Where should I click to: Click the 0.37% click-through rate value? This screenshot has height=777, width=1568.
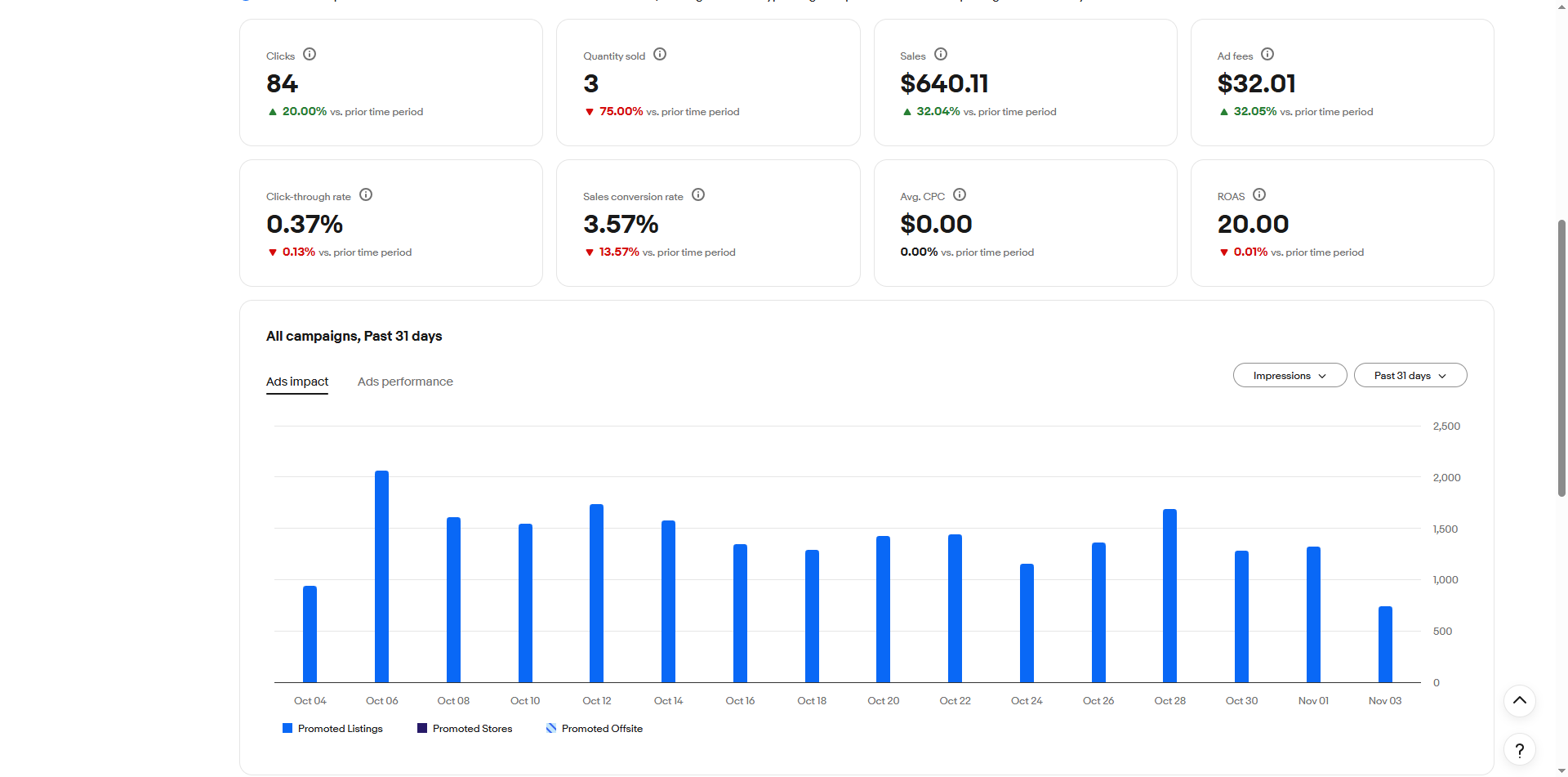pyautogui.click(x=305, y=225)
